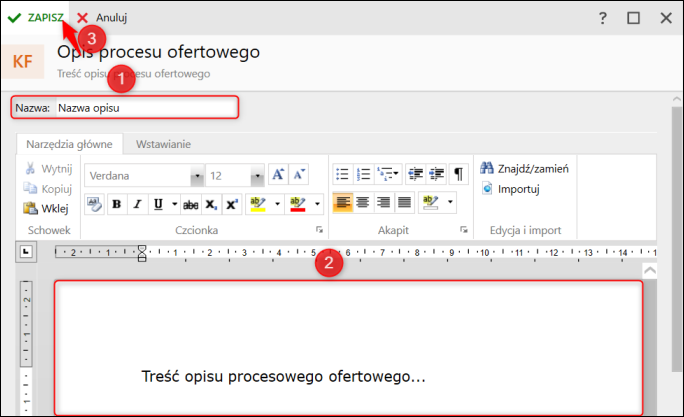
Task: Toggle strikethrough formatting
Action: pyautogui.click(x=191, y=204)
